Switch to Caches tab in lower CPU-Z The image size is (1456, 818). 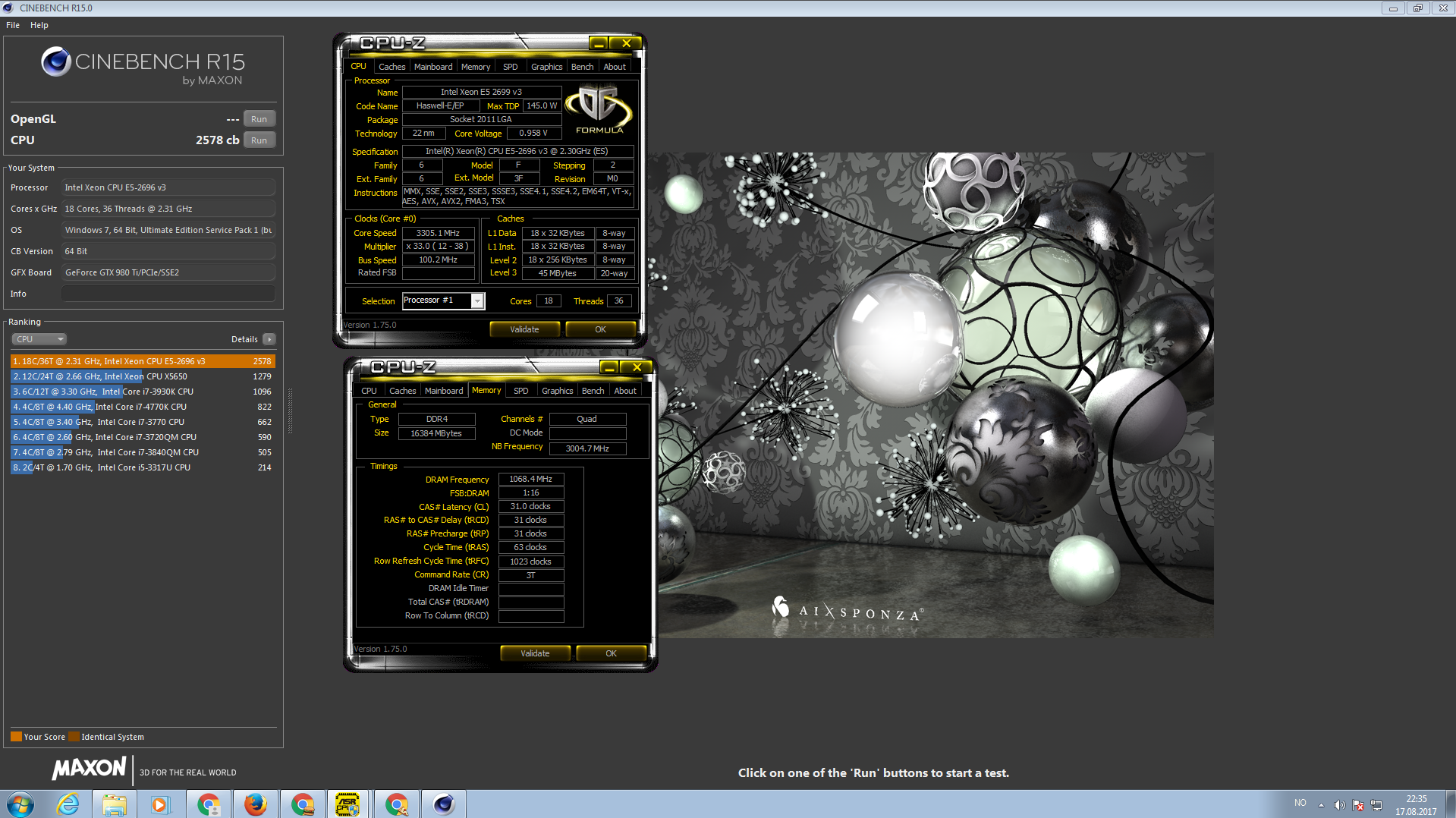point(402,391)
